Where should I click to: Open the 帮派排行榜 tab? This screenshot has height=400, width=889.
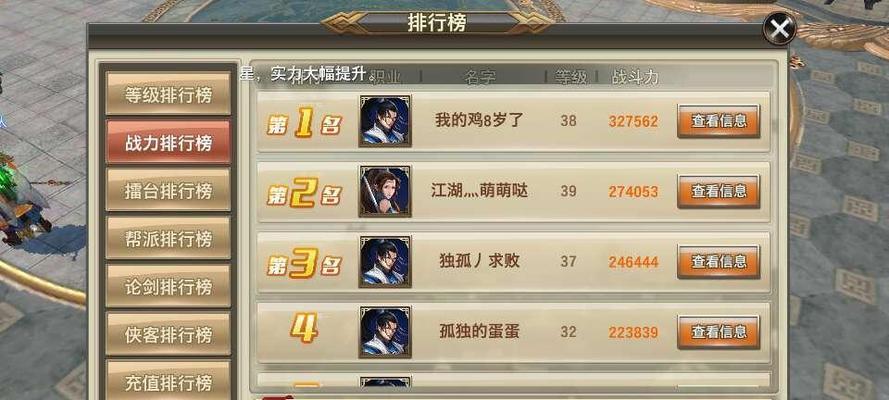pos(168,239)
